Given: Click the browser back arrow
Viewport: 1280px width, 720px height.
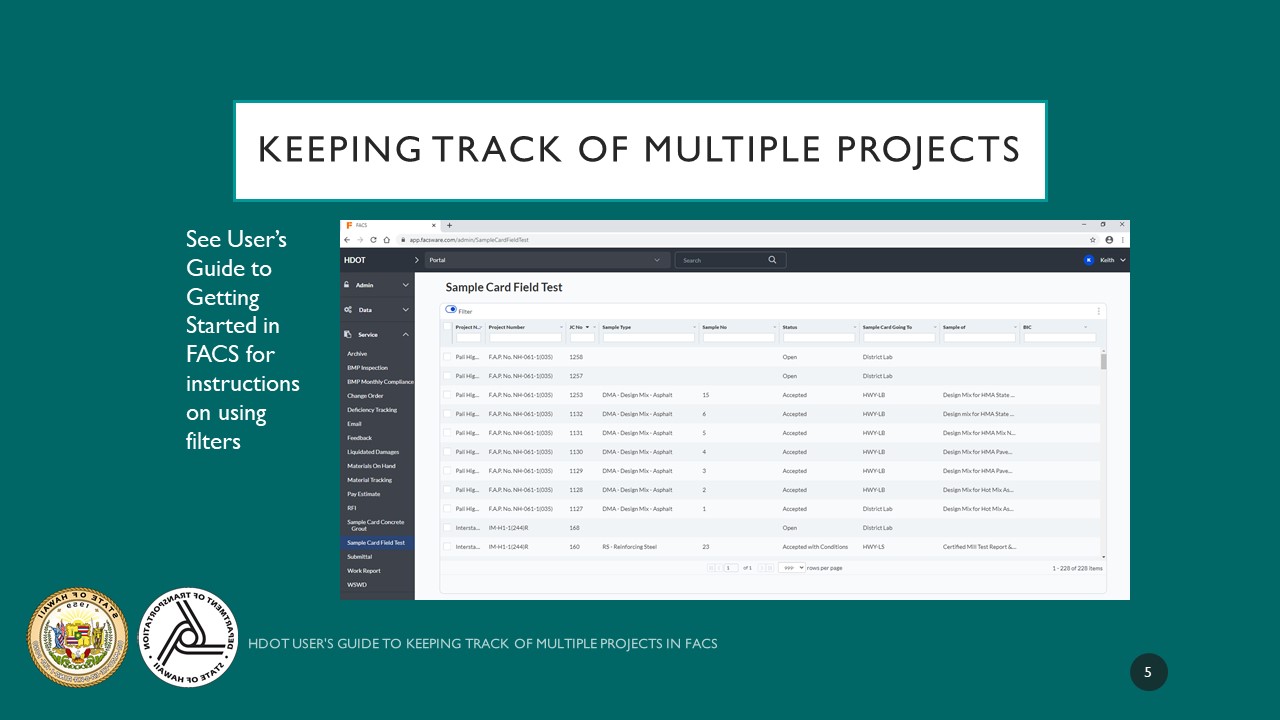Looking at the screenshot, I should click(x=348, y=240).
